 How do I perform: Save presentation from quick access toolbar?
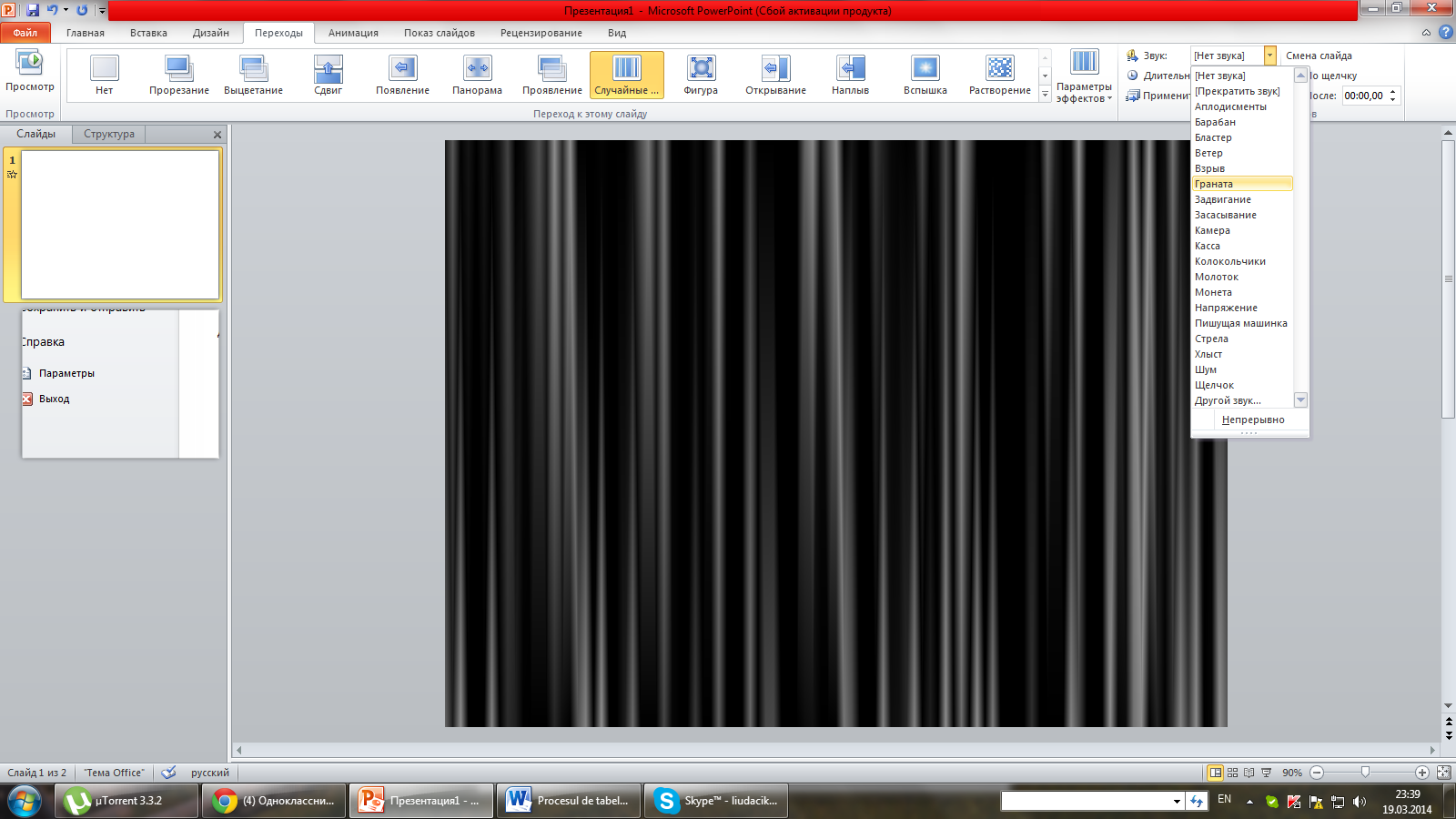pyautogui.click(x=33, y=10)
